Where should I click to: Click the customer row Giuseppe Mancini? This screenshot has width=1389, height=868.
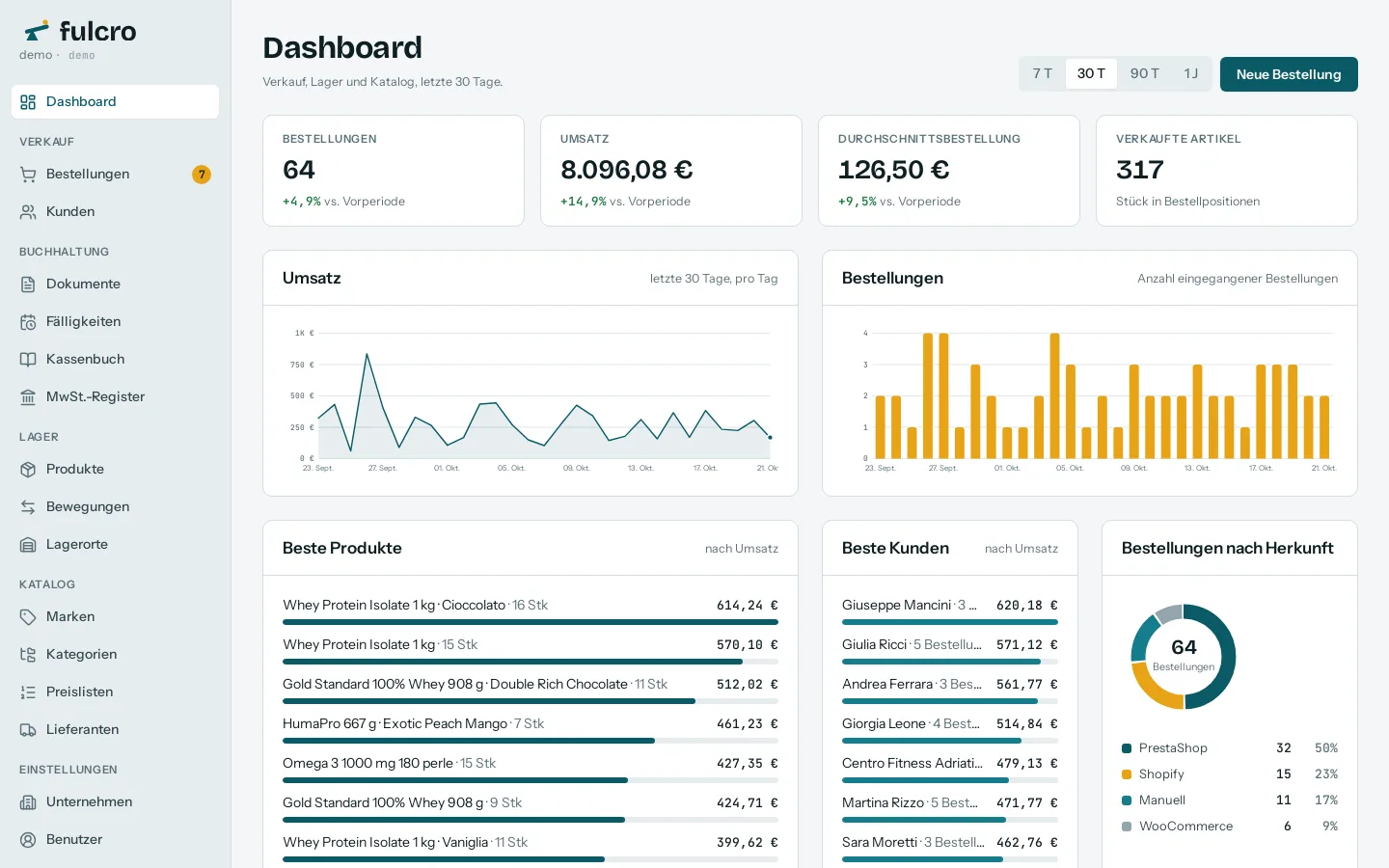pyautogui.click(x=950, y=612)
